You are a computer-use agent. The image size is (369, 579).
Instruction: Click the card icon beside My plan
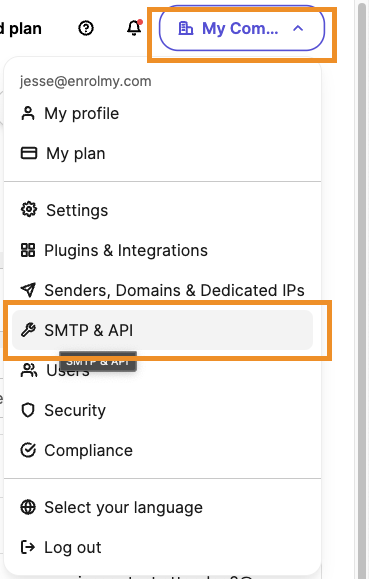coord(29,153)
